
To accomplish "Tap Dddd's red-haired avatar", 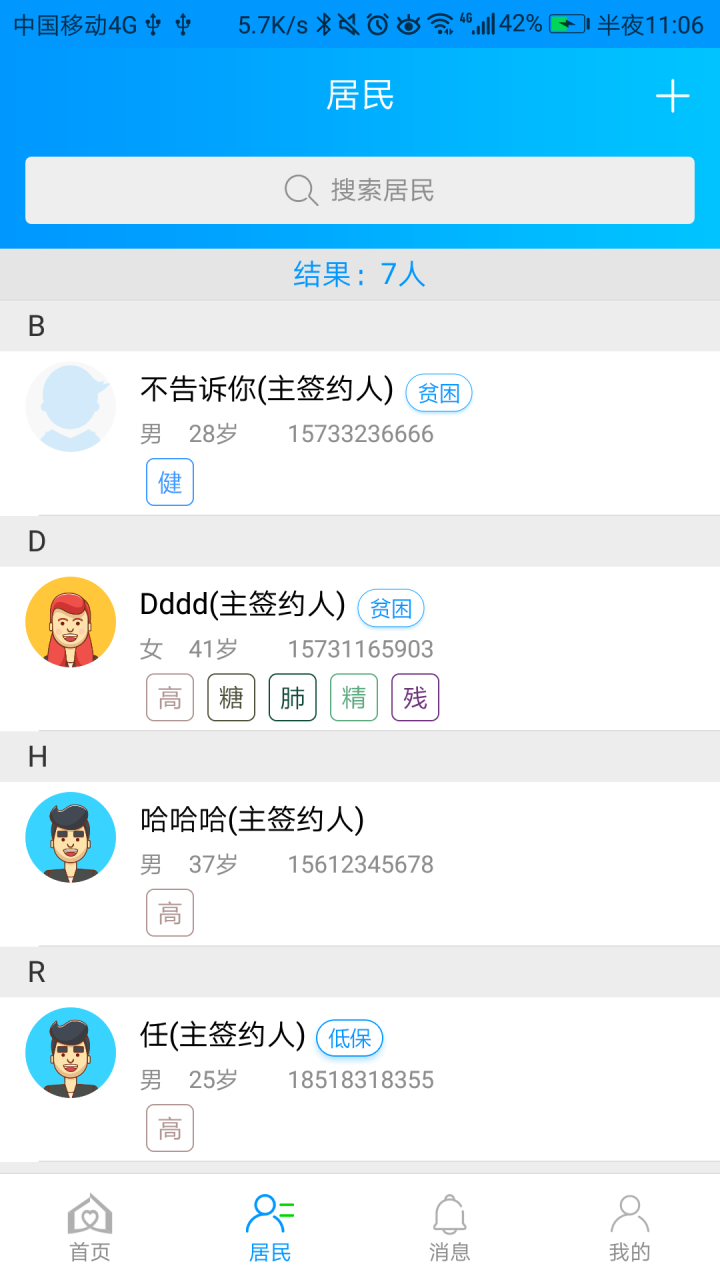I will pyautogui.click(x=70, y=621).
